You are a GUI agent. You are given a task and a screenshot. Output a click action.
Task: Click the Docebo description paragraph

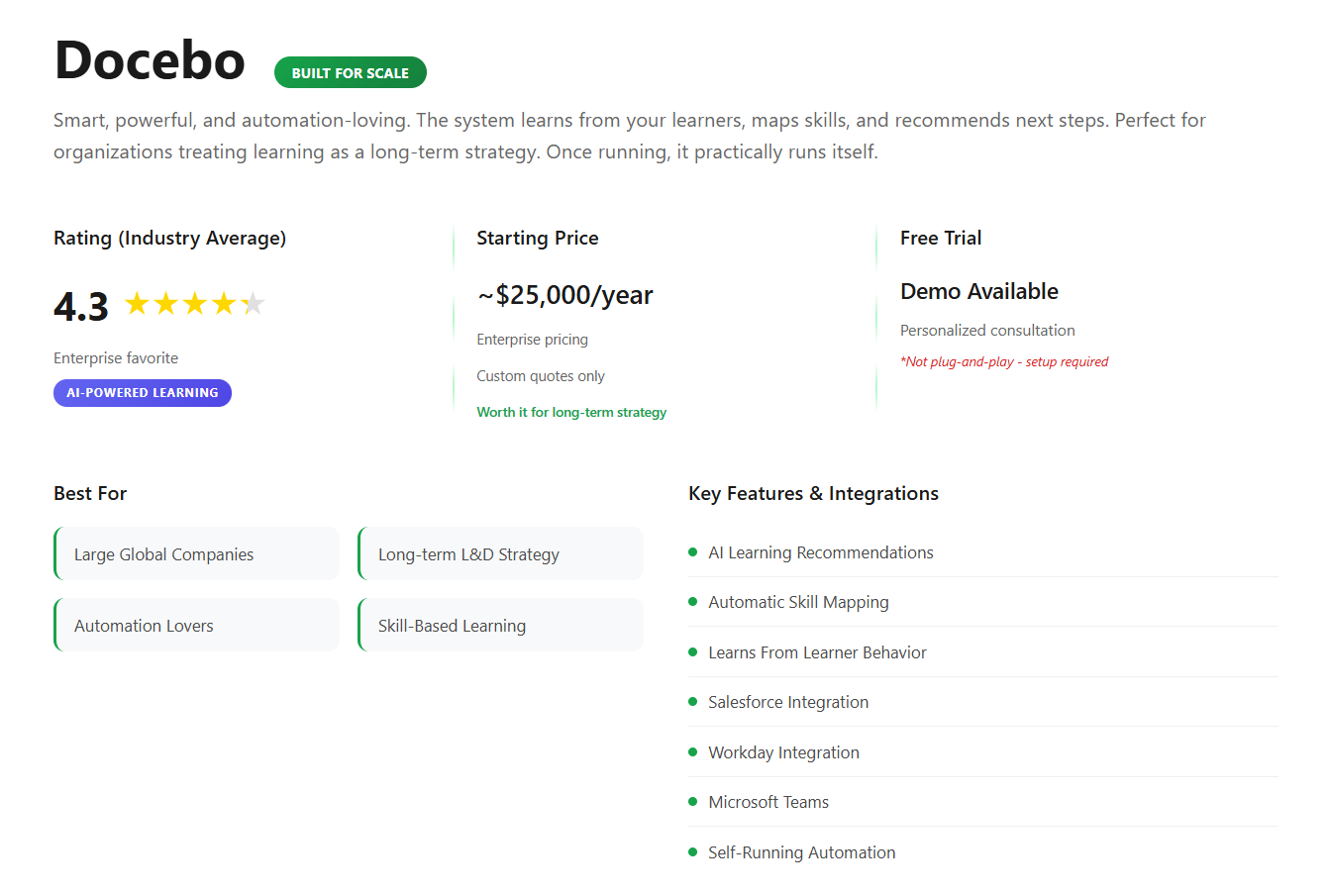(x=630, y=136)
